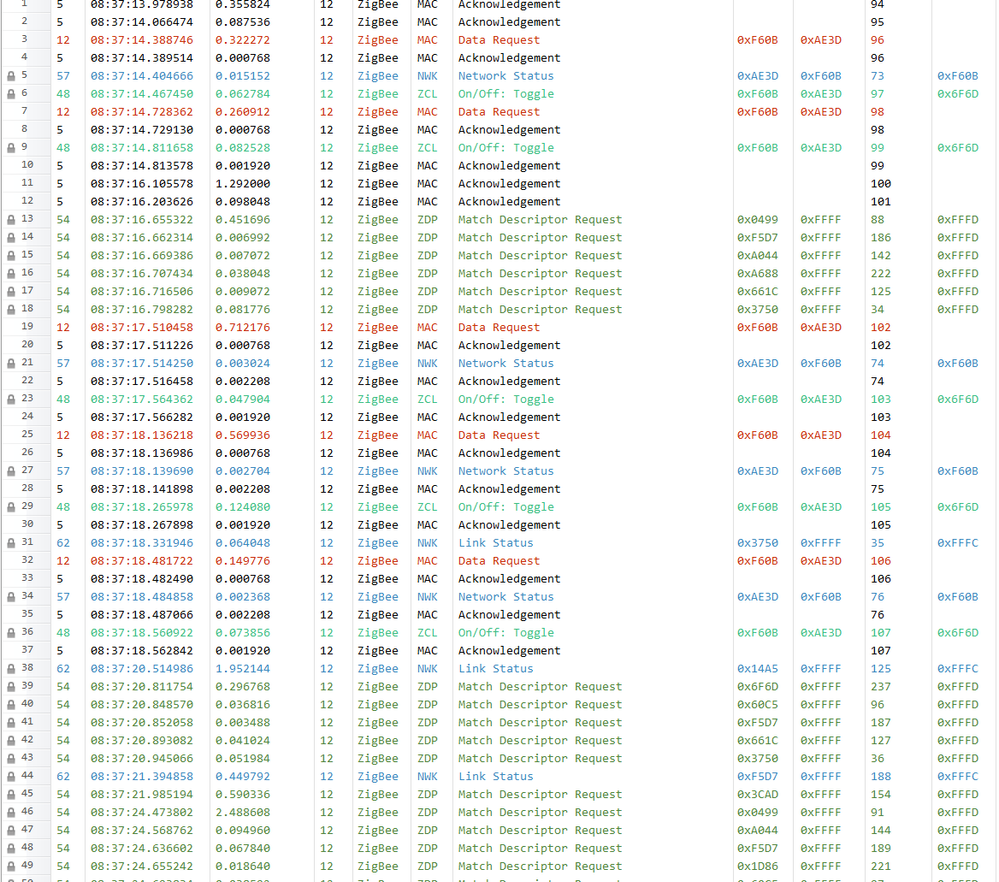Select the time delta 2.488608

(x=243, y=813)
